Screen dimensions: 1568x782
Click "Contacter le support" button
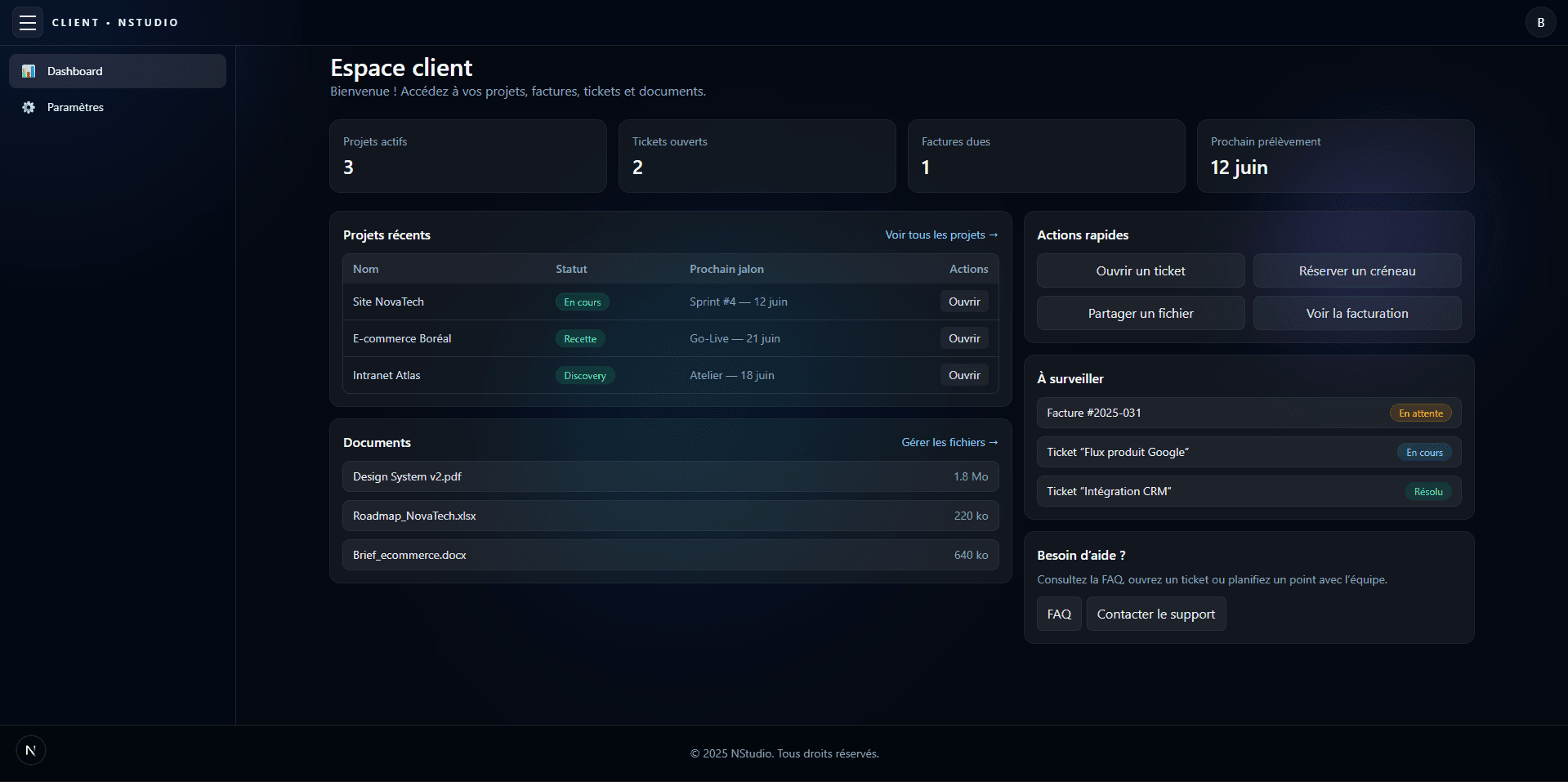[x=1155, y=614]
